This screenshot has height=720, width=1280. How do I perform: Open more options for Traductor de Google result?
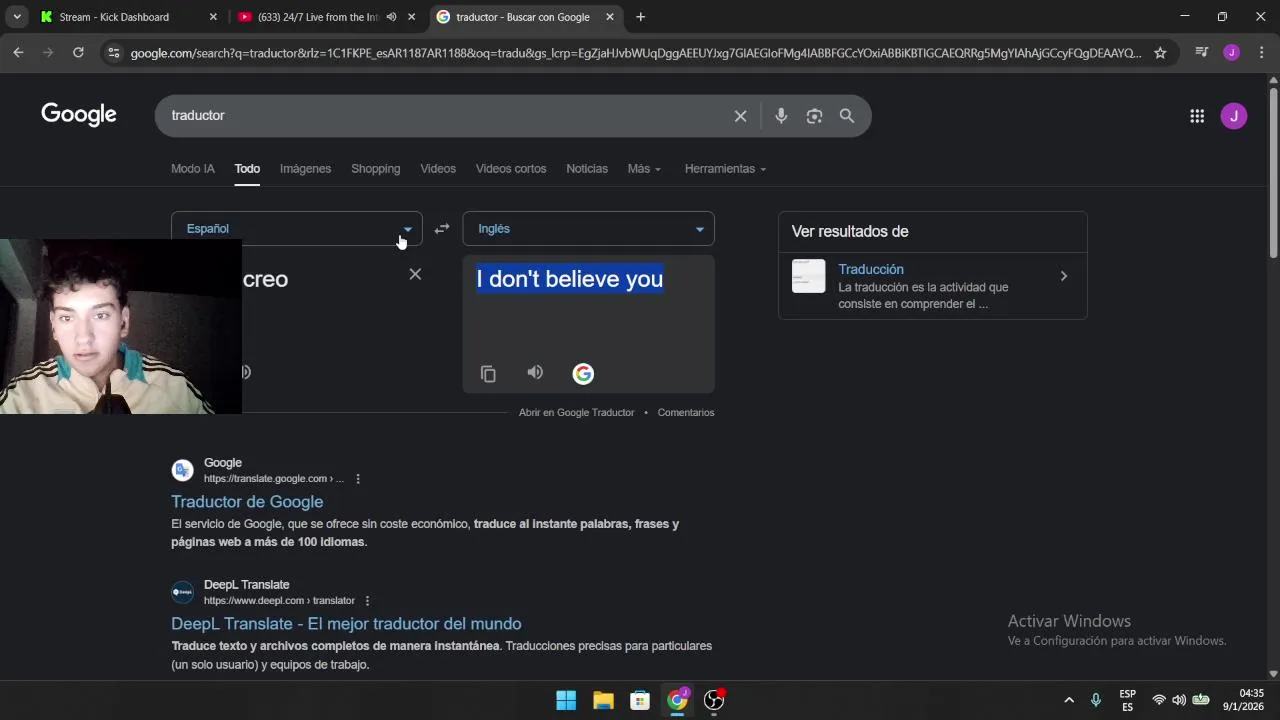click(358, 479)
